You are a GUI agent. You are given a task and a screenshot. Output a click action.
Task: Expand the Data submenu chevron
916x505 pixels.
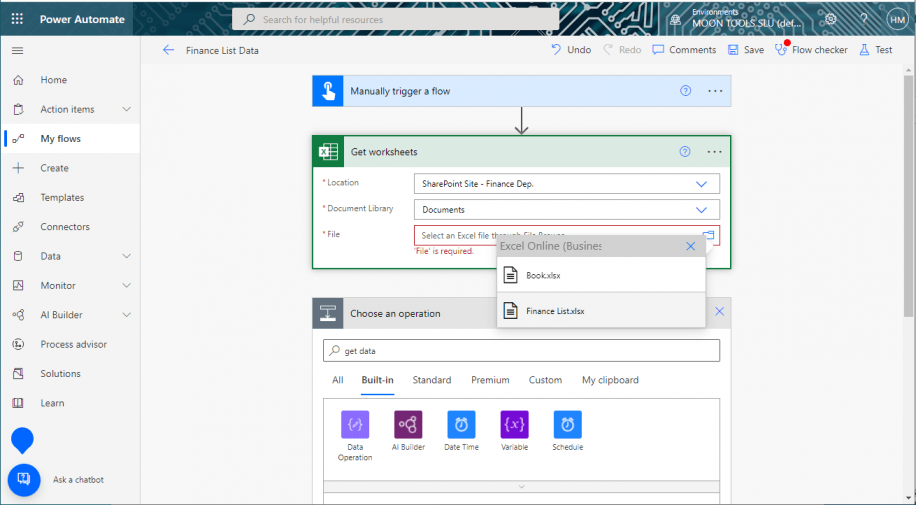coord(126,256)
